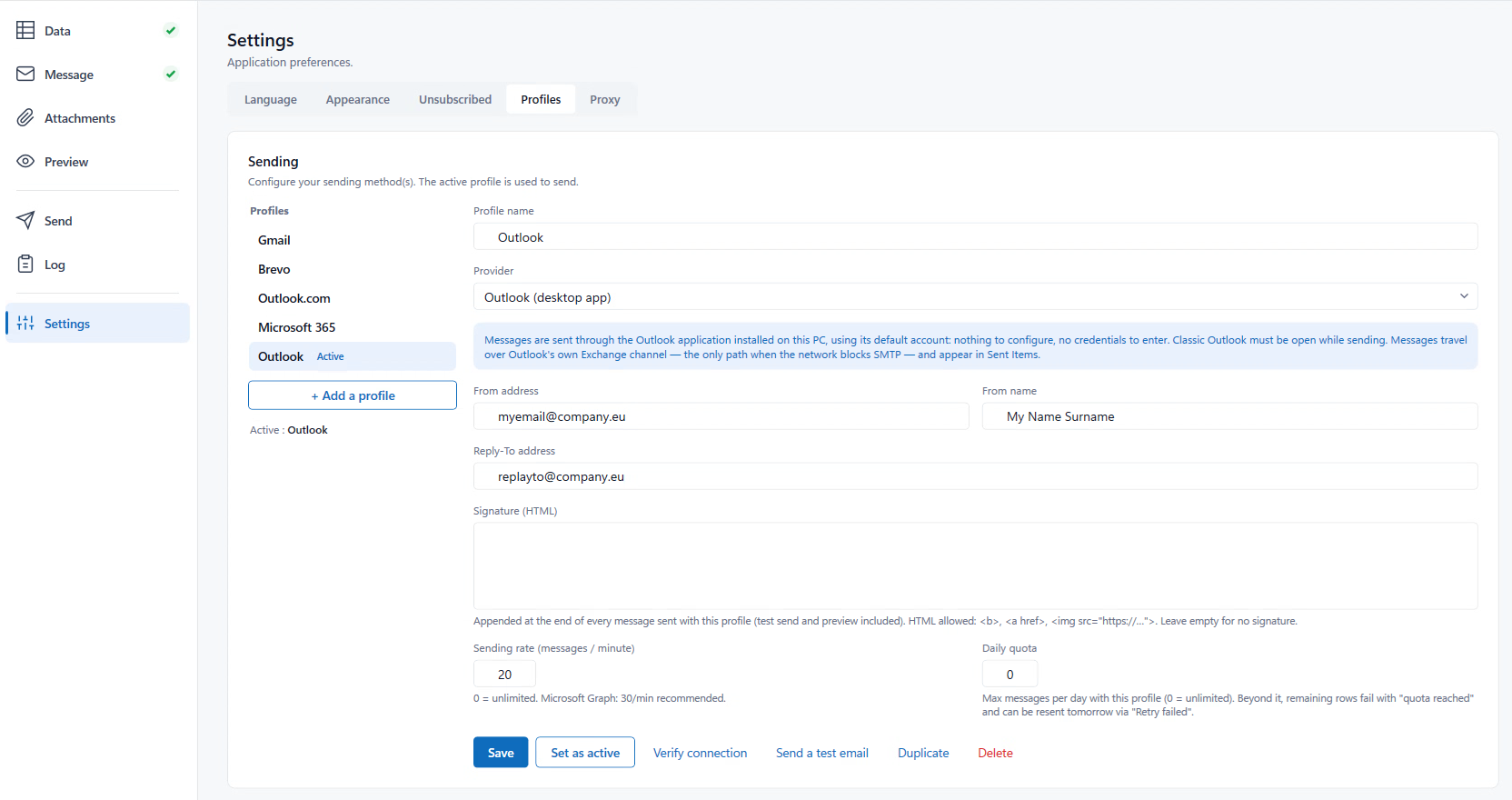Viewport: 1512px width, 800px height.
Task: Click the blue Outlook info message
Action: 975,346
